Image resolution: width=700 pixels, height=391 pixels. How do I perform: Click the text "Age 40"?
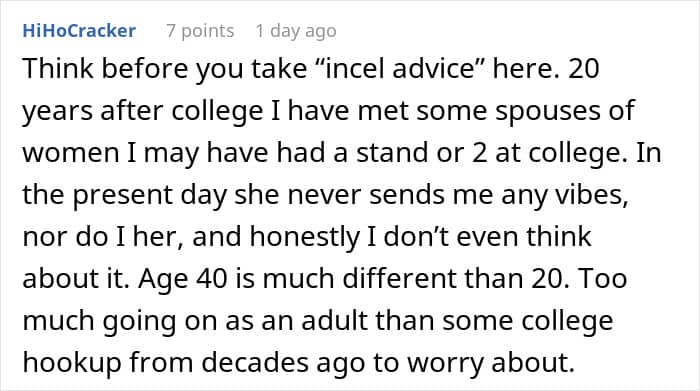[183, 279]
